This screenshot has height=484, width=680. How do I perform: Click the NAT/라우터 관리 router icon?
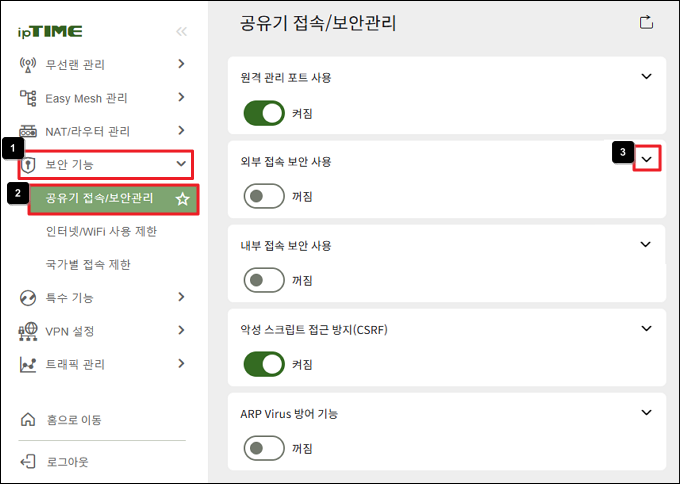(x=28, y=131)
